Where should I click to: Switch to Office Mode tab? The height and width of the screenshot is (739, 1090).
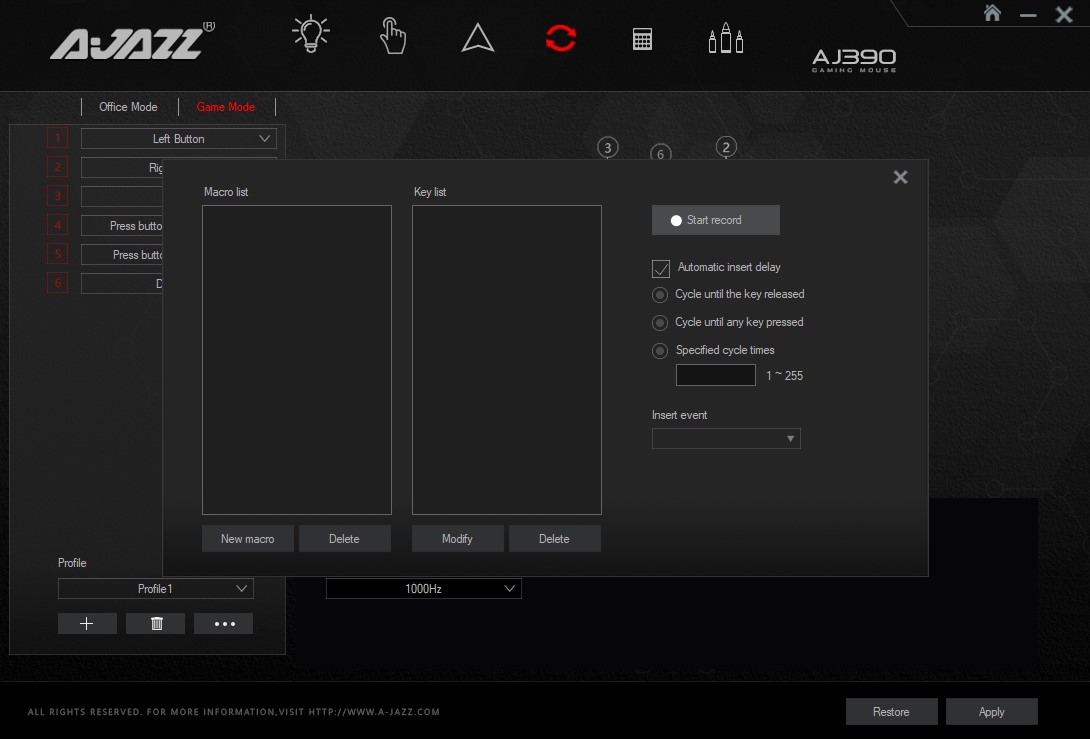[128, 107]
